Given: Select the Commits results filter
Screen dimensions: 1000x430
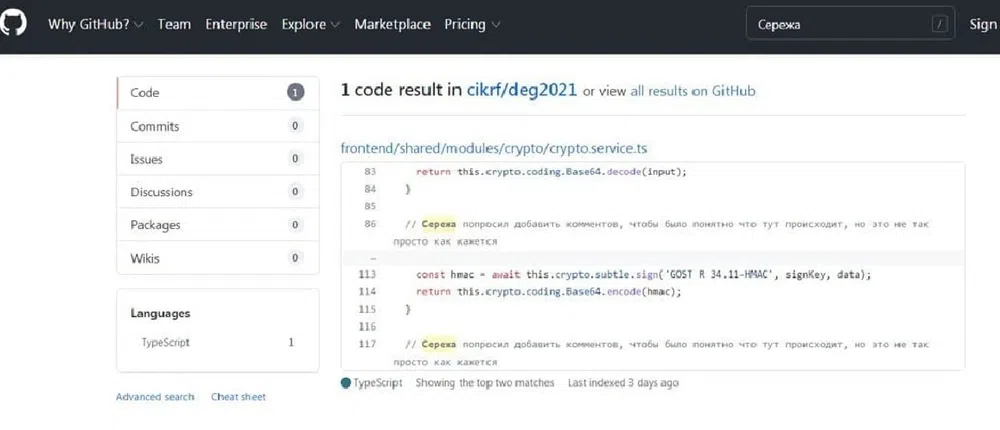Looking at the screenshot, I should (217, 126).
